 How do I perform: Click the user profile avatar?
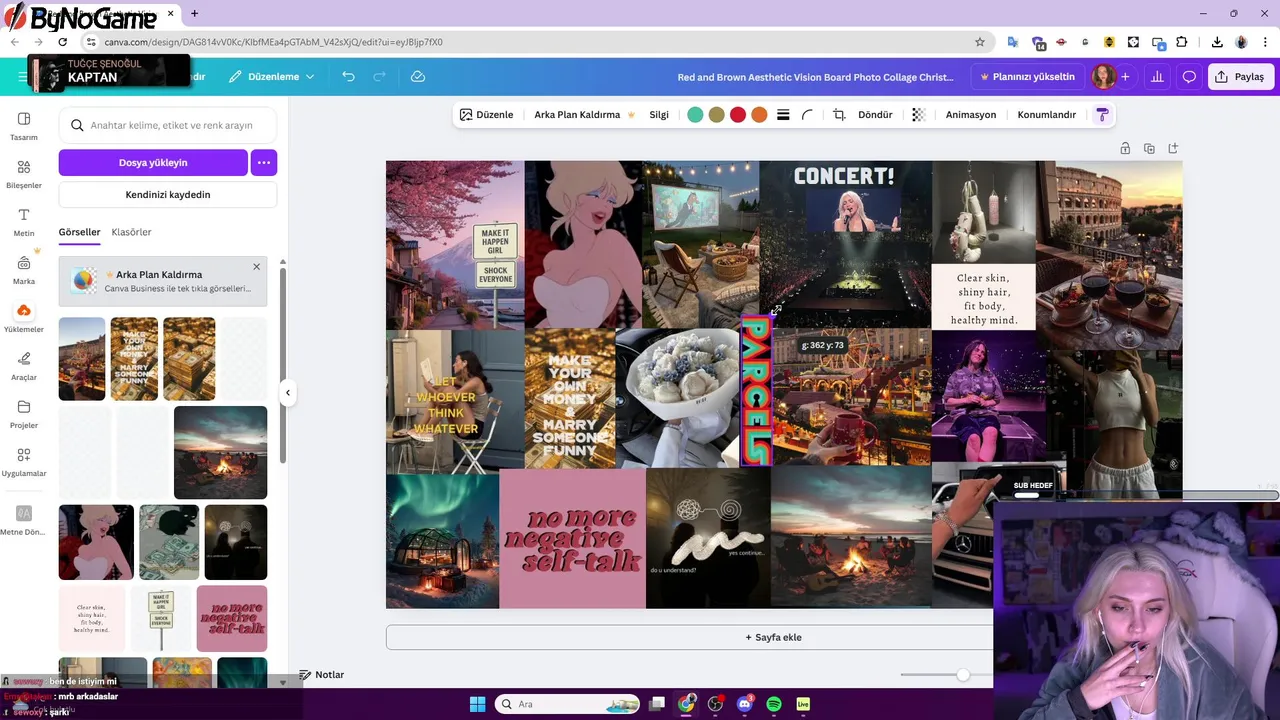pos(1103,77)
